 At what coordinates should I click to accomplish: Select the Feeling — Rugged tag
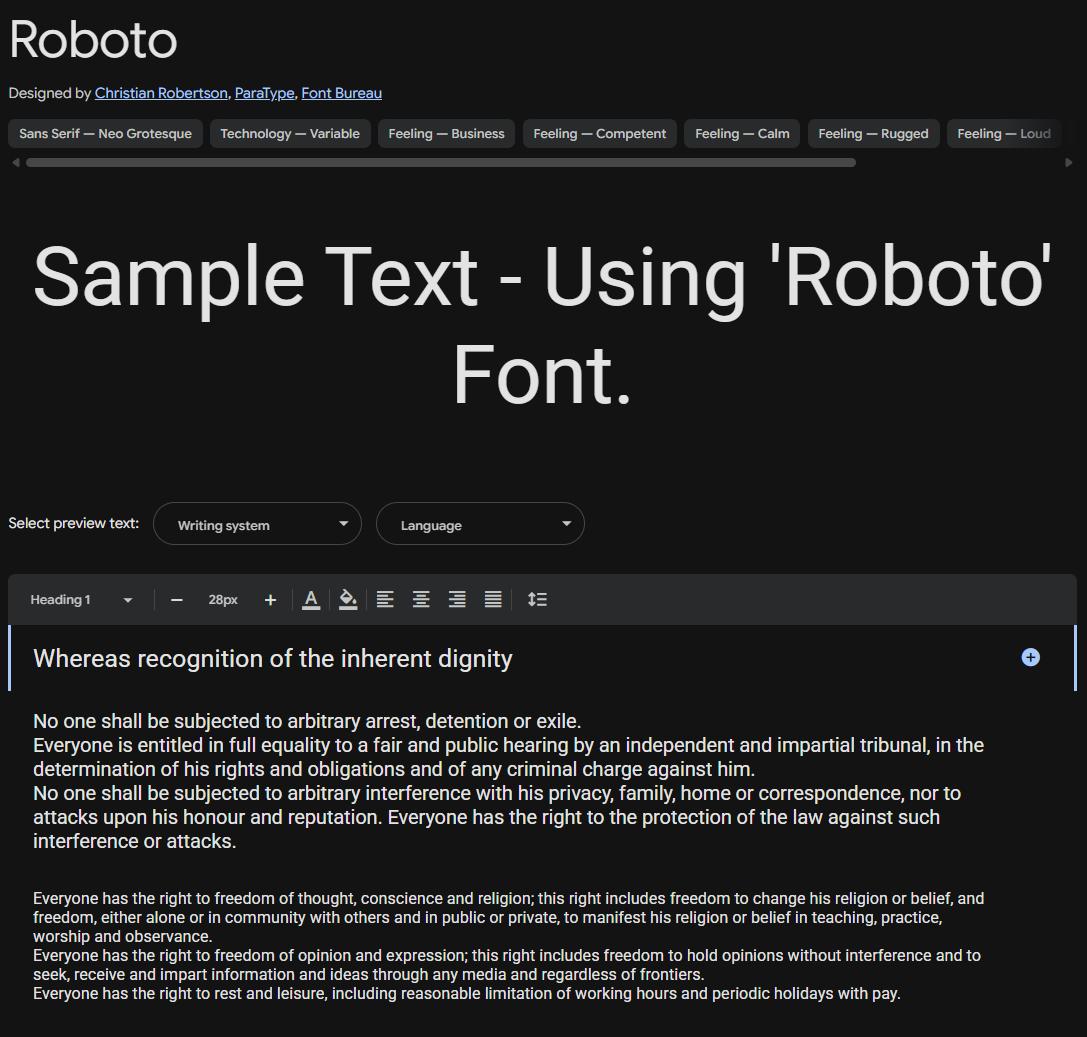point(873,134)
